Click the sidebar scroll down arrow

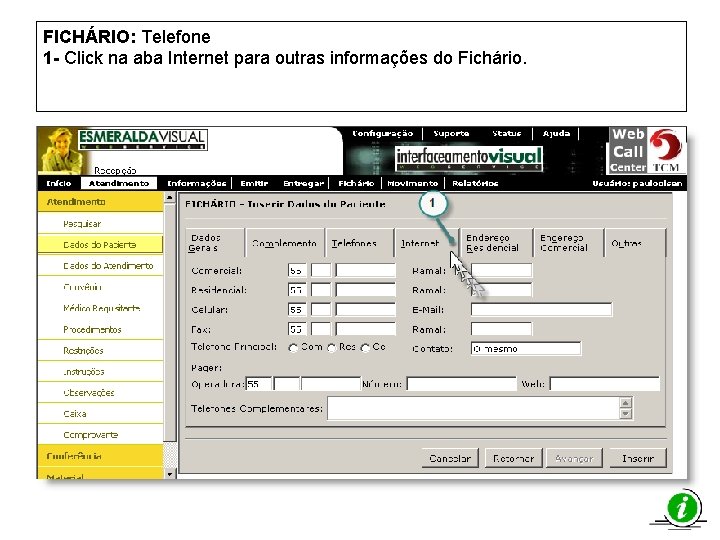point(169,474)
